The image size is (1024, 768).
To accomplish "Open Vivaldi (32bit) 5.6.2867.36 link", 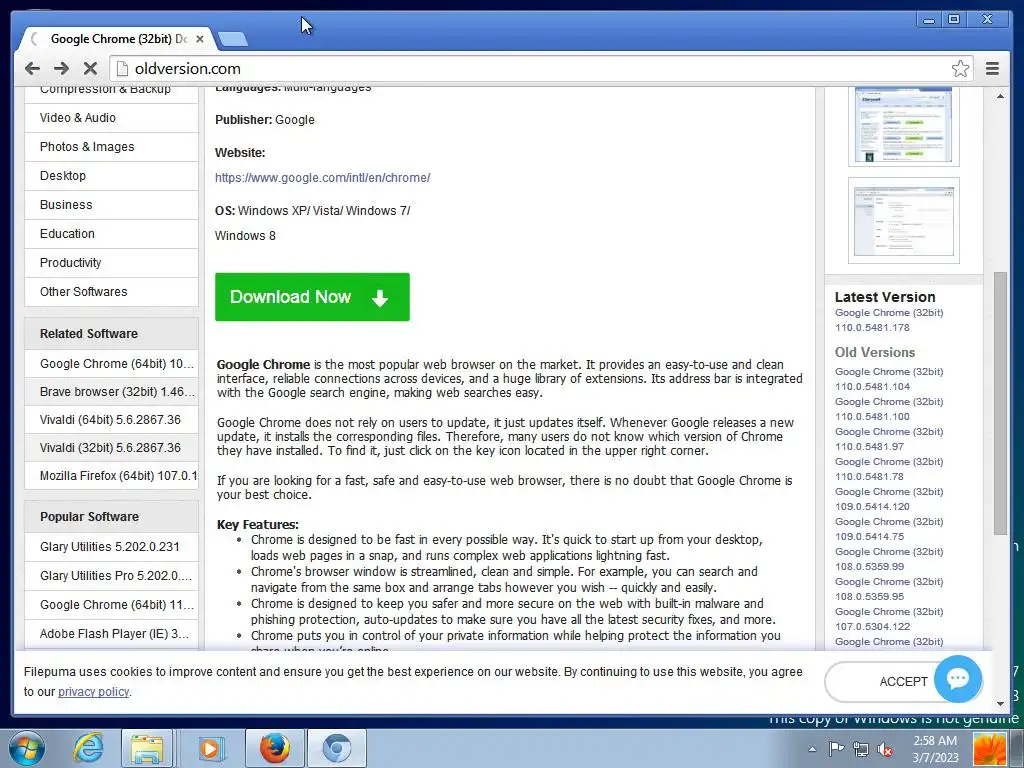I will coord(111,448).
